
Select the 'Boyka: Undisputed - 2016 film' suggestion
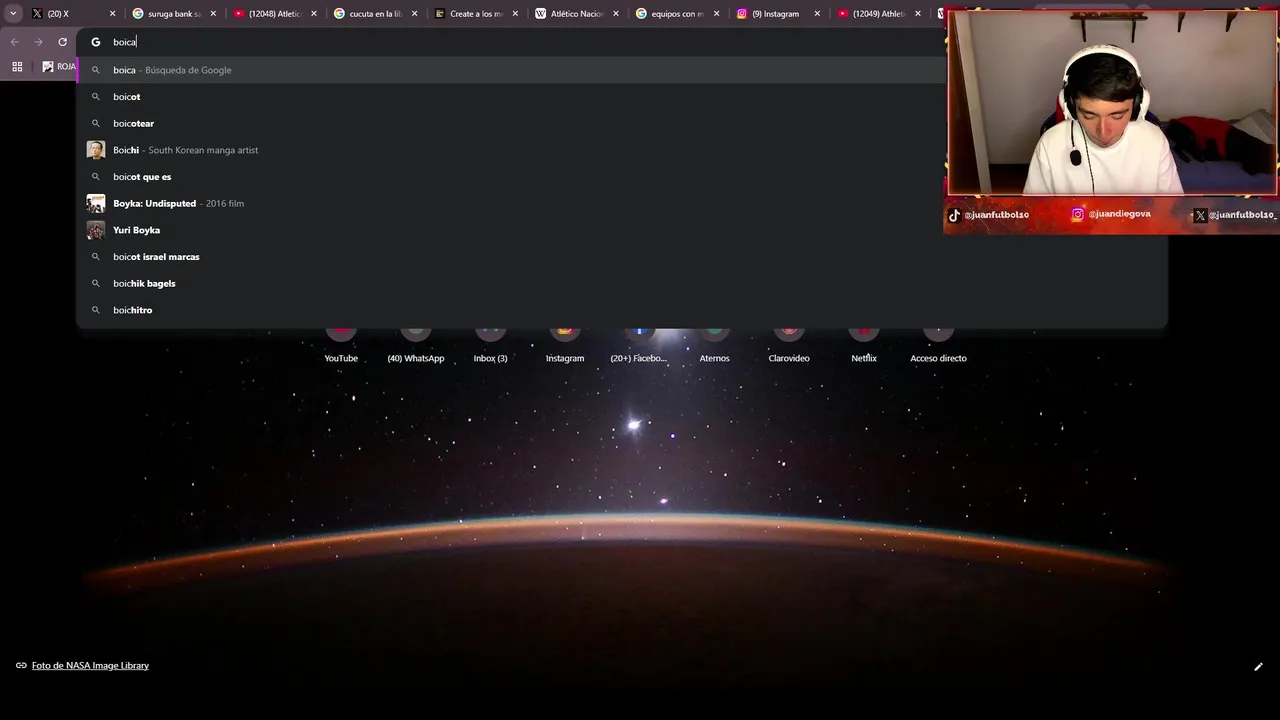click(x=622, y=203)
